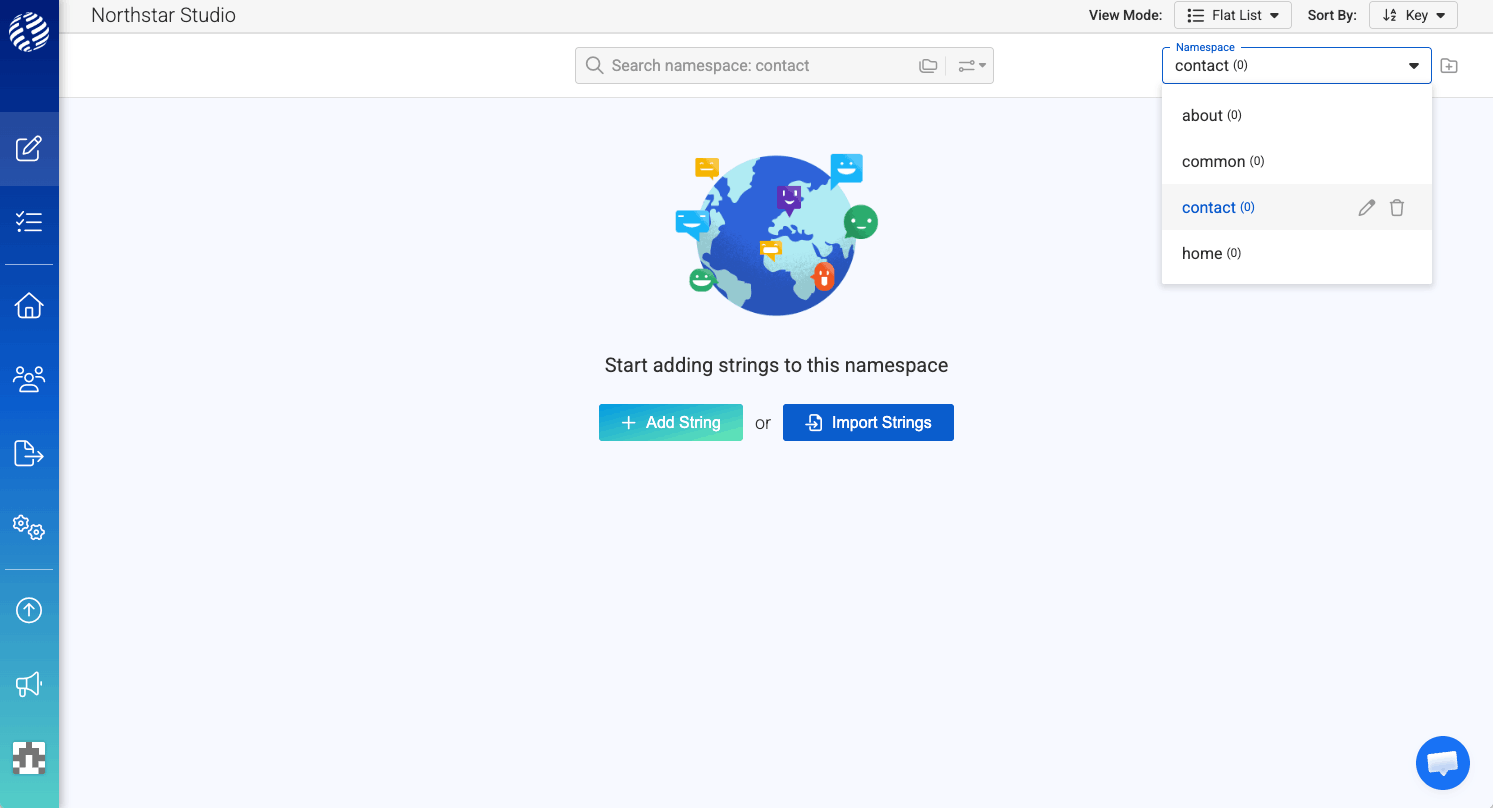Click the export file icon in sidebar
The image size is (1493, 808).
tap(29, 453)
